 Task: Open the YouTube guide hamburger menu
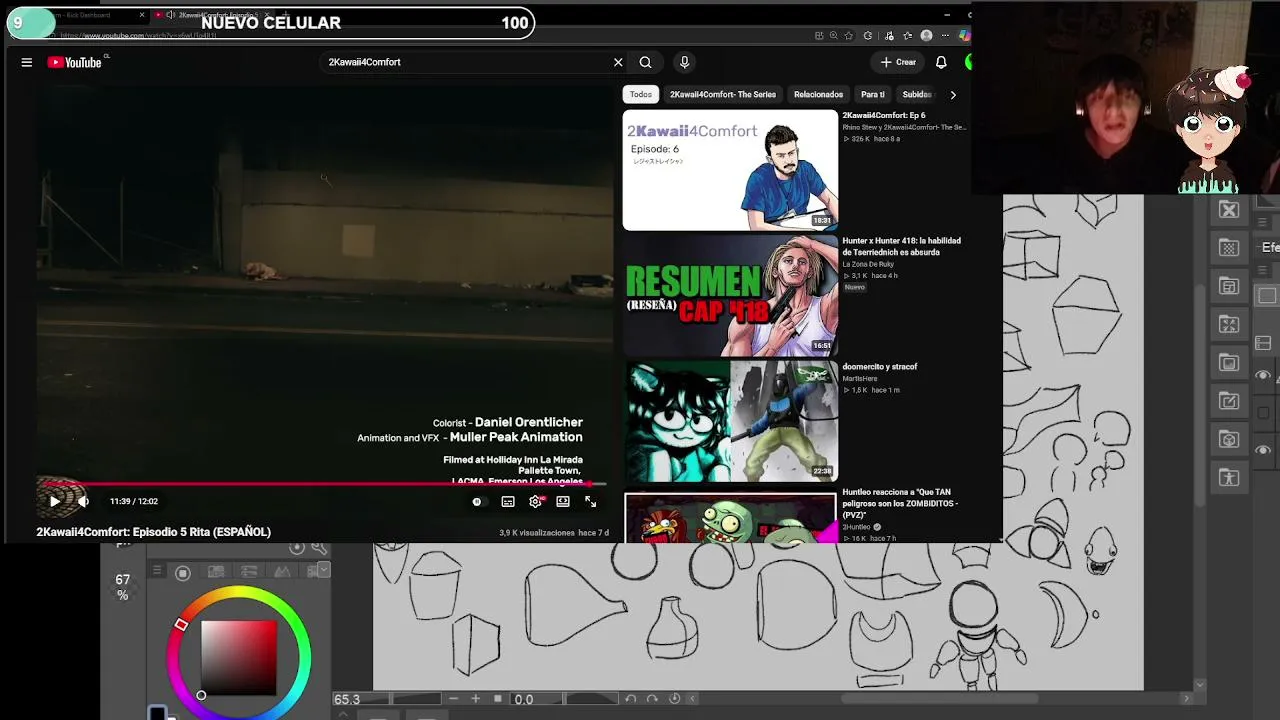coord(27,62)
